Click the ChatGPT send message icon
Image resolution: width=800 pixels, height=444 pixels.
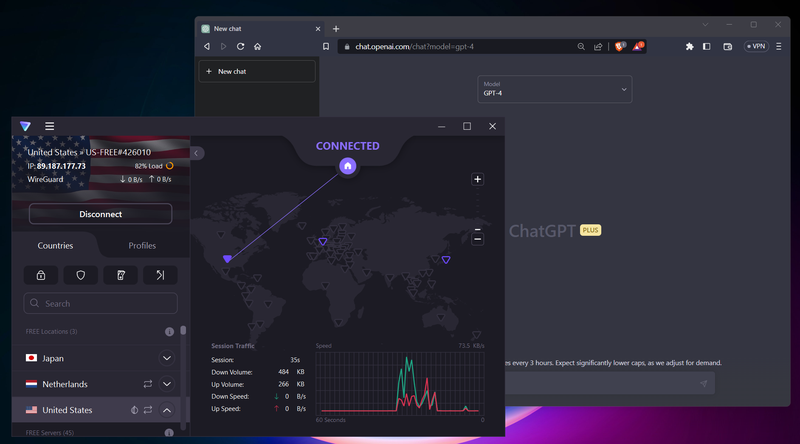coord(704,383)
